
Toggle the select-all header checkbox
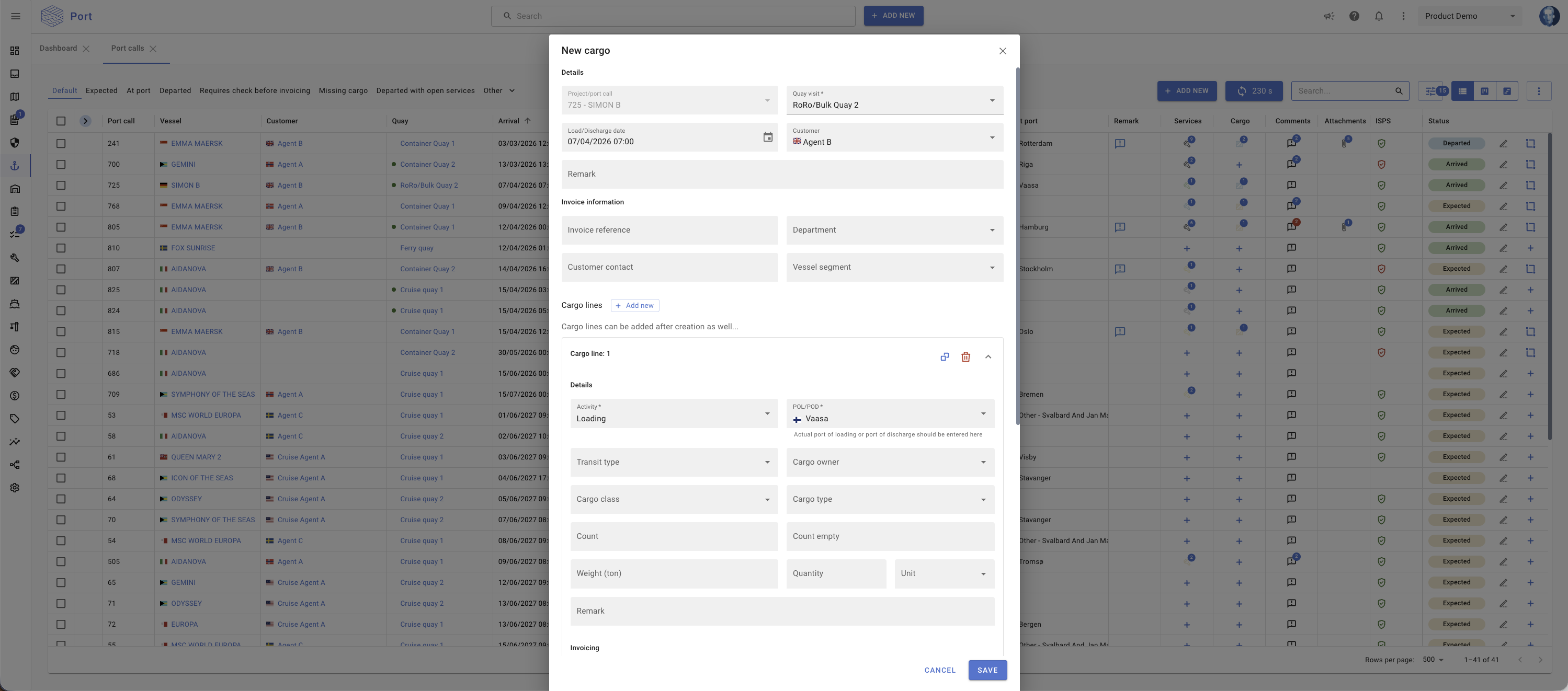coord(61,121)
